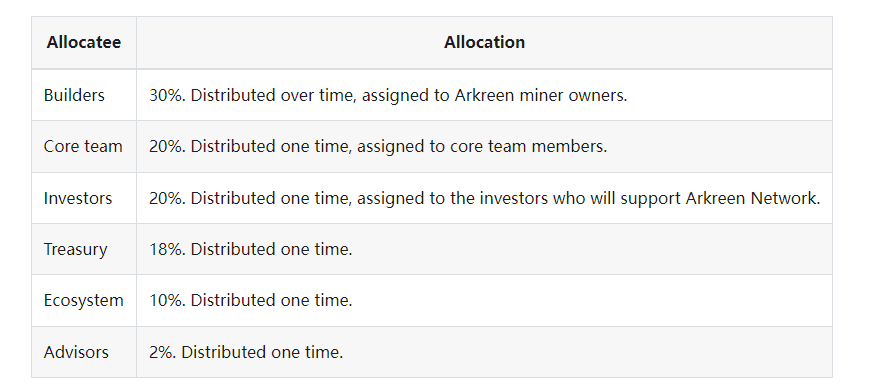Image resolution: width=870 pixels, height=388 pixels.
Task: Select the Treasury cell
Action: [75, 249]
